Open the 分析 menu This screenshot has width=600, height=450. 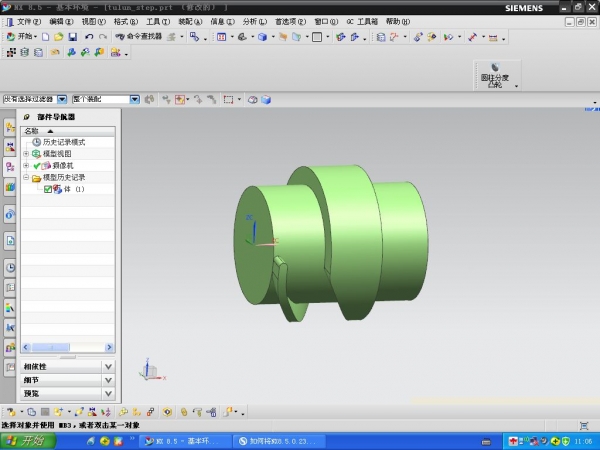tap(255, 22)
